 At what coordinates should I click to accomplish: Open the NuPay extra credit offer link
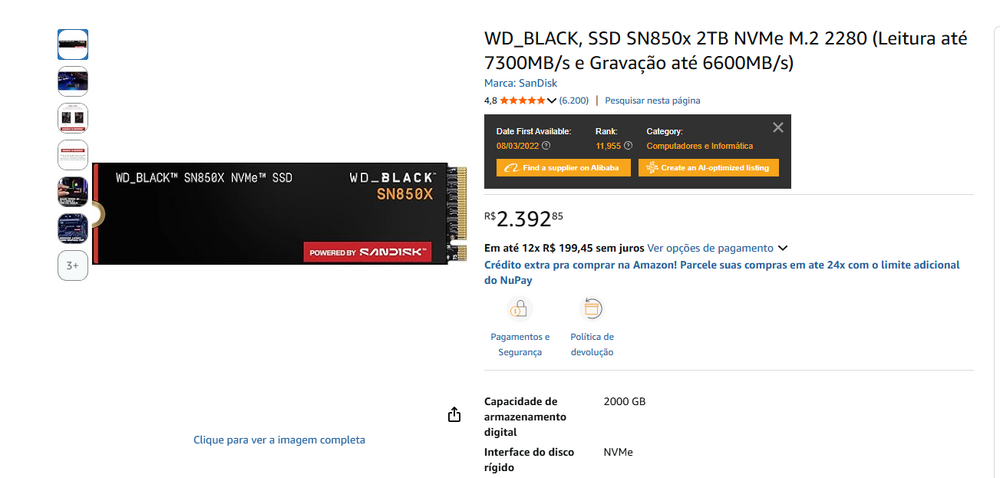pos(721,273)
